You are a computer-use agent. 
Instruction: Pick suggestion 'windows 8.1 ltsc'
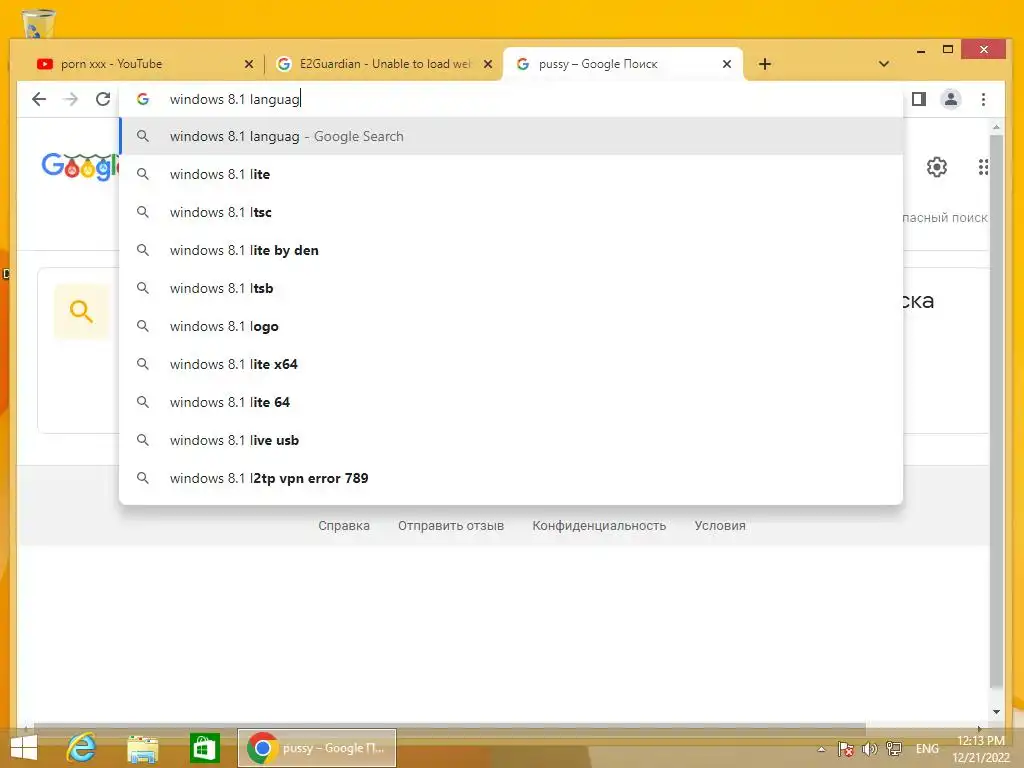511,212
